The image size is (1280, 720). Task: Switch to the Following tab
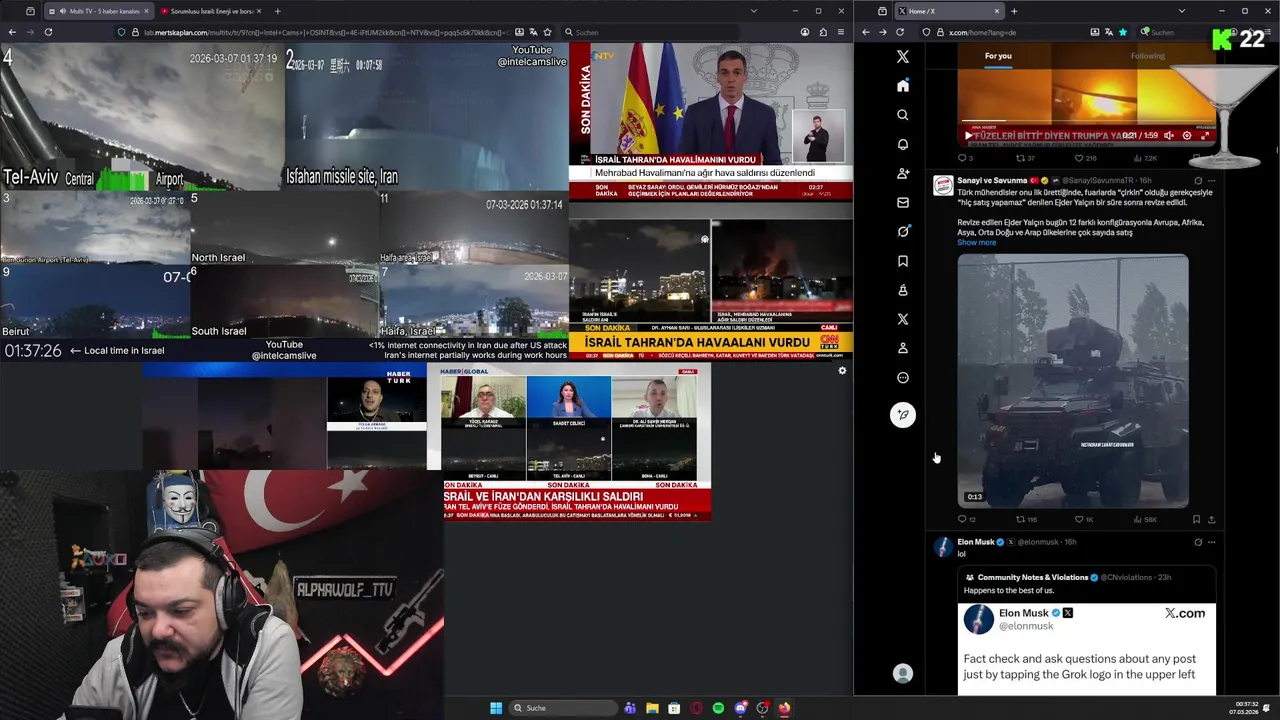click(1147, 56)
